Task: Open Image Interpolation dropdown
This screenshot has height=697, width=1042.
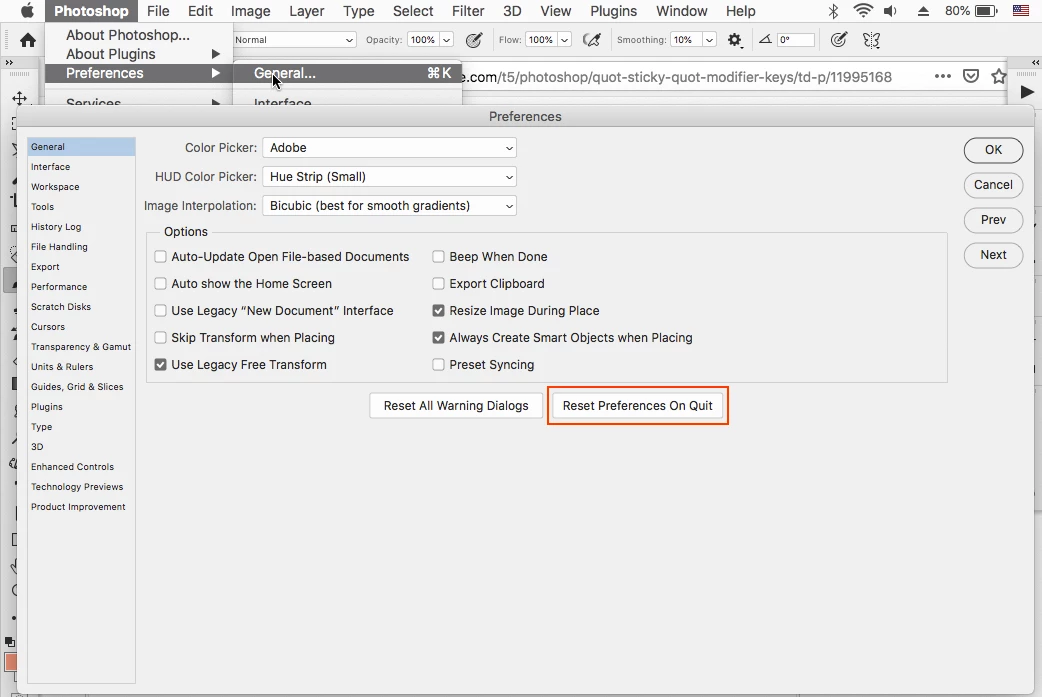Action: pyautogui.click(x=389, y=206)
